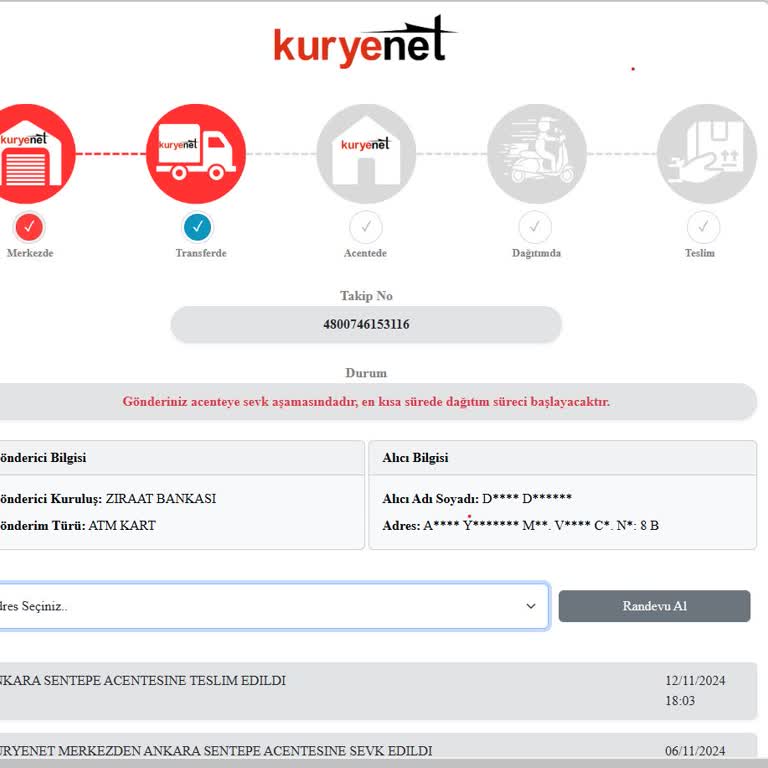
Task: Click the SENTEPE ACENTESINE TESLIM EDILDI row
Action: (378, 691)
